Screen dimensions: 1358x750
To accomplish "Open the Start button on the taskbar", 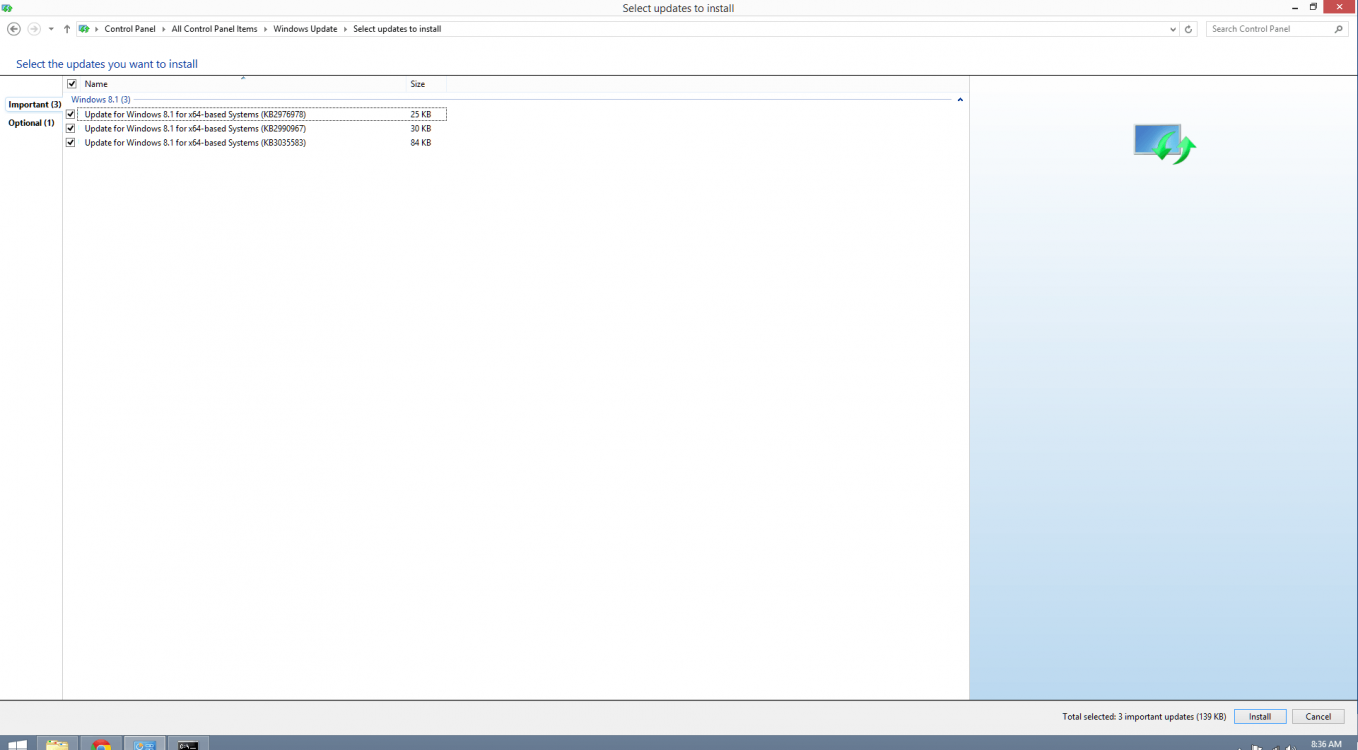I will tap(17, 744).
